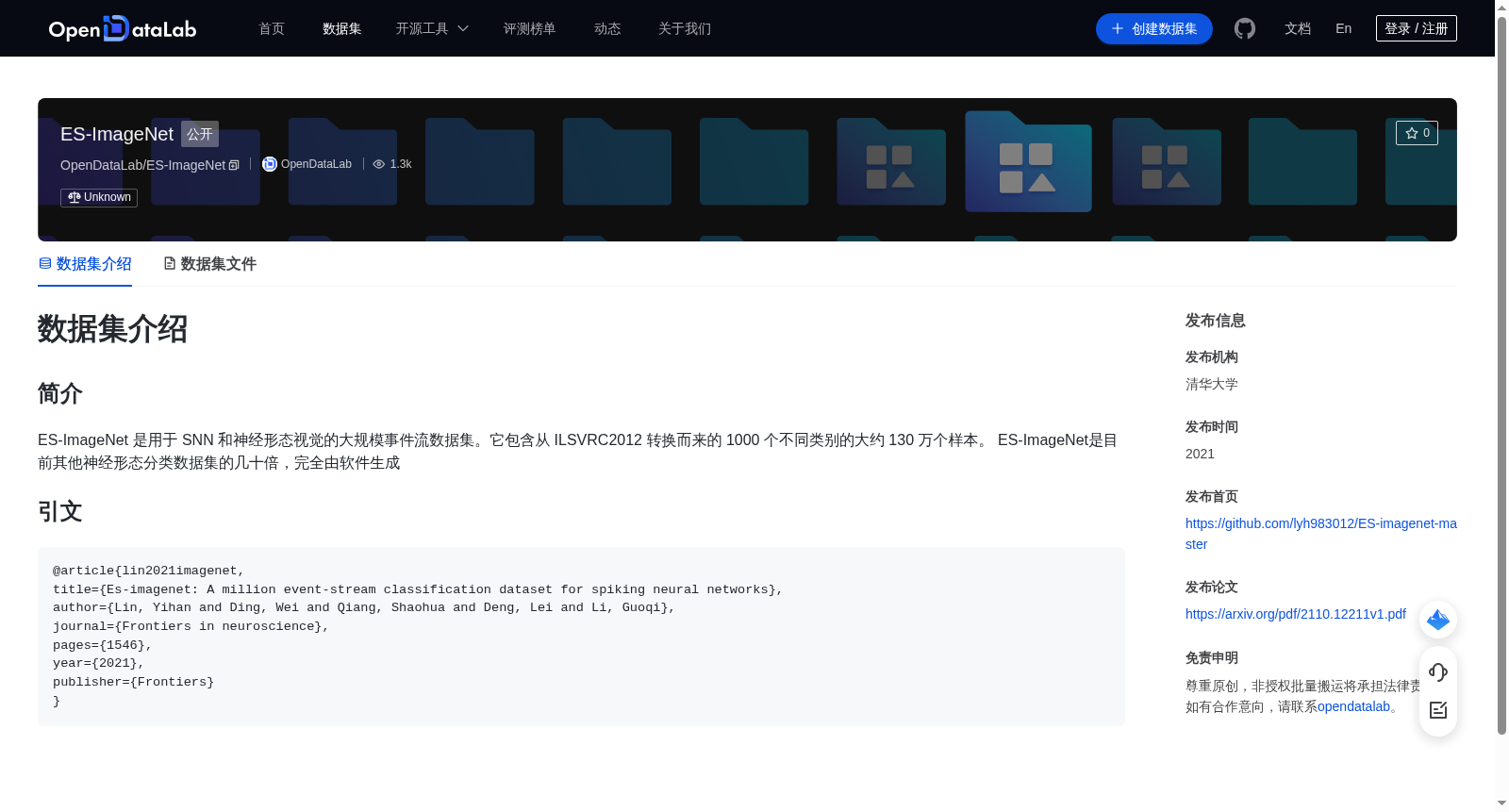The width and height of the screenshot is (1509, 812).
Task: Open the 评测榜单 menu item
Action: [x=530, y=28]
